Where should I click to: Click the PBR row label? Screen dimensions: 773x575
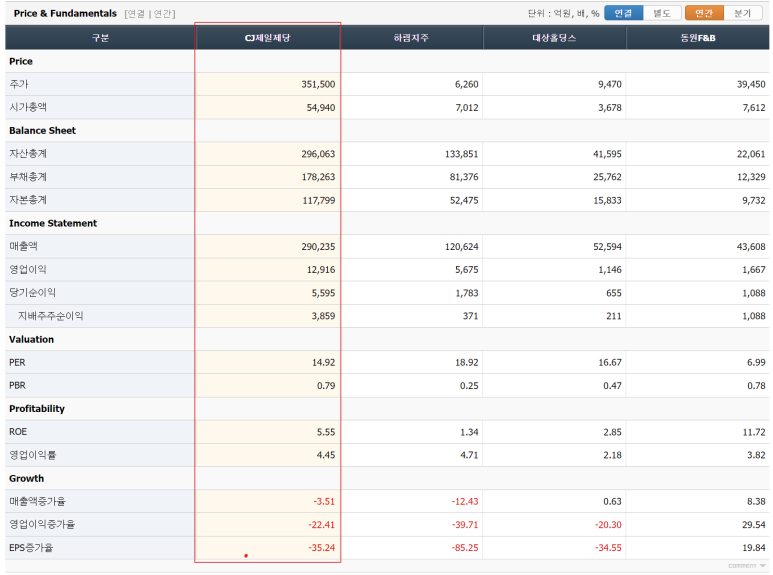[17, 385]
